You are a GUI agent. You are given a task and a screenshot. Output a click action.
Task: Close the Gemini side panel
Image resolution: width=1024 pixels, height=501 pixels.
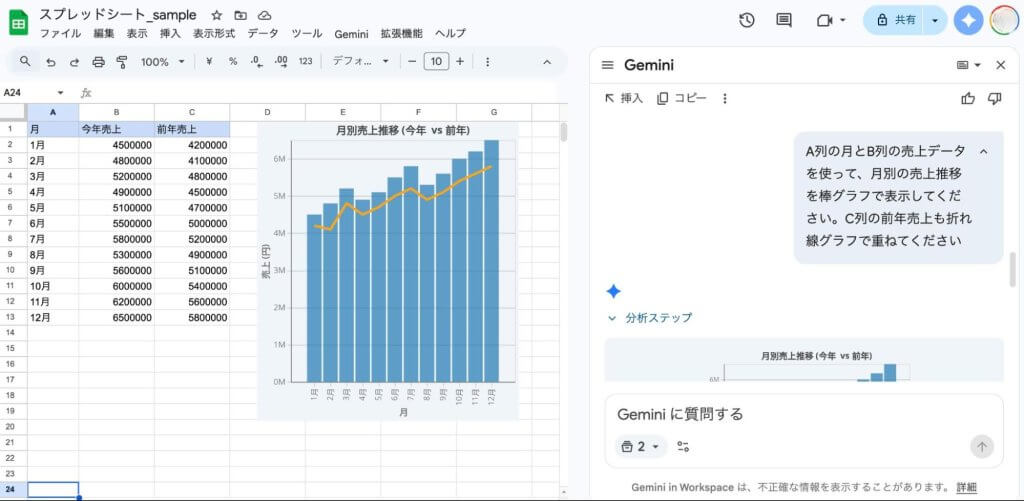tap(1000, 65)
